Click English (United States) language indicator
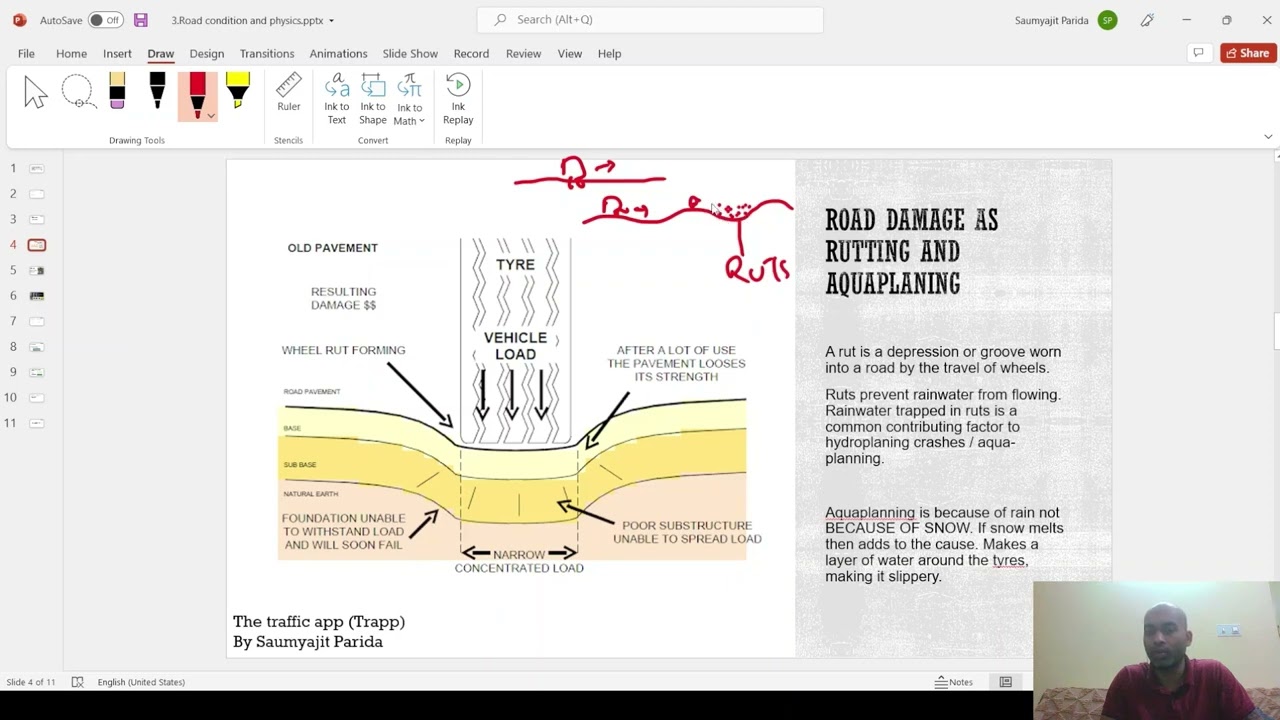The height and width of the screenshot is (720, 1280). coord(141,682)
